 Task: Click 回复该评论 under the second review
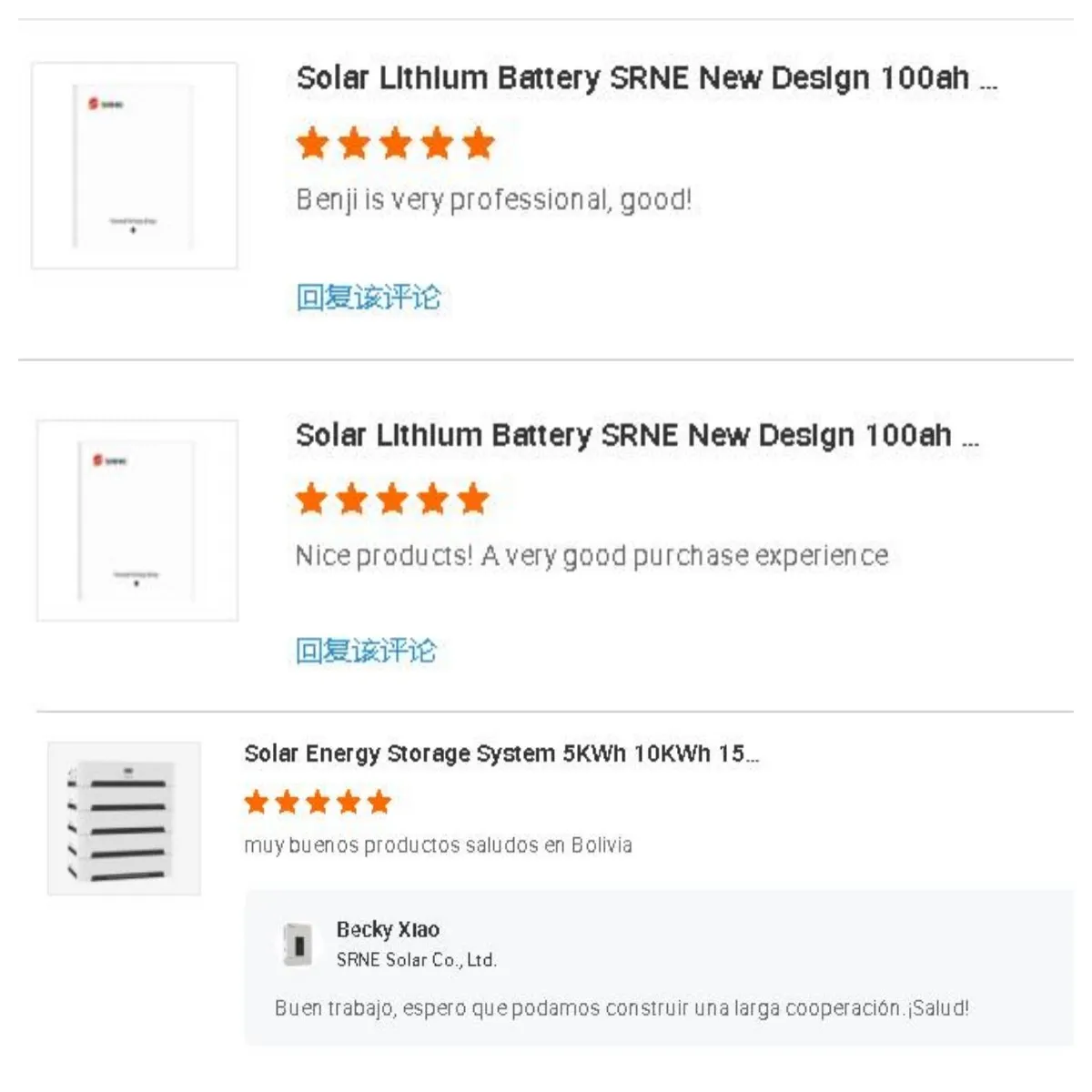(369, 651)
